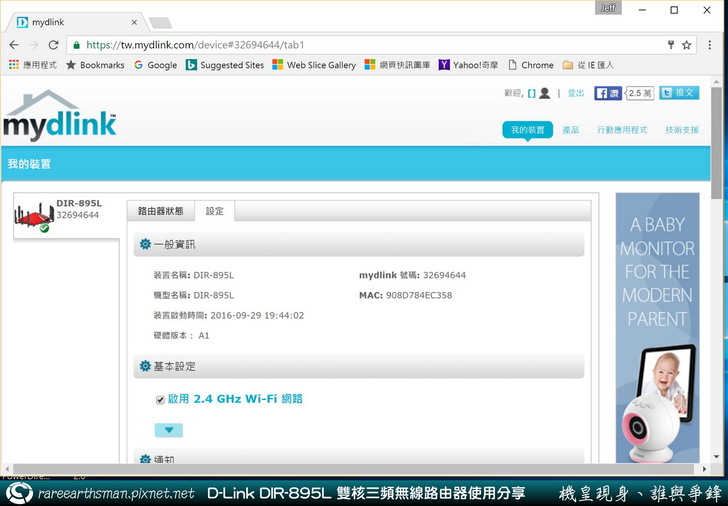728x506 pixels.
Task: Expand Wi-Fi settings with blue down arrow
Action: click(x=169, y=430)
